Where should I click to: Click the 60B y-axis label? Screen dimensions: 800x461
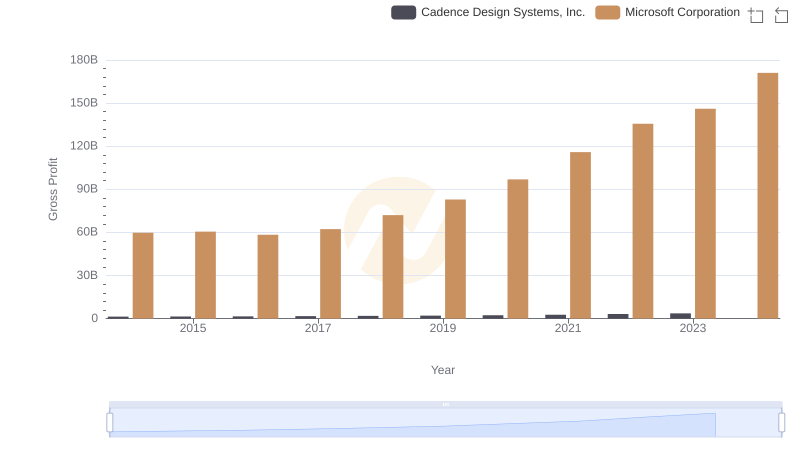click(87, 232)
